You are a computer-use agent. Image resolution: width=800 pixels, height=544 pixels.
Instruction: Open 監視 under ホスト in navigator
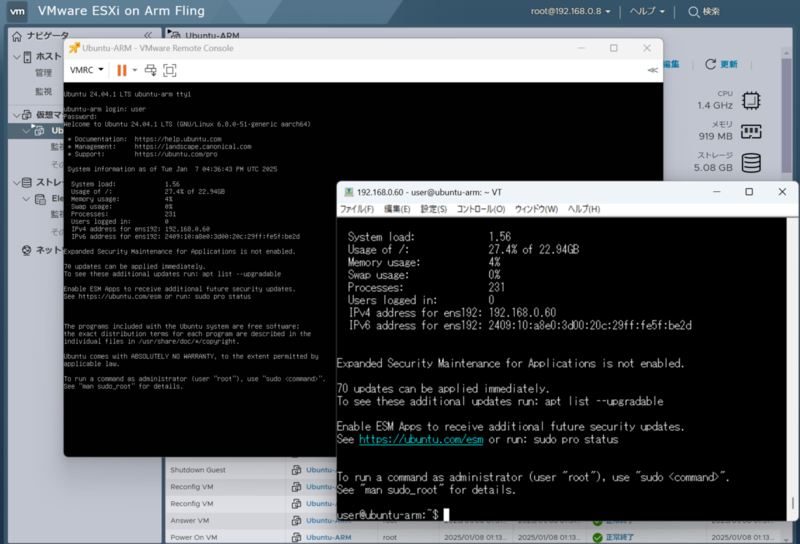click(43, 91)
